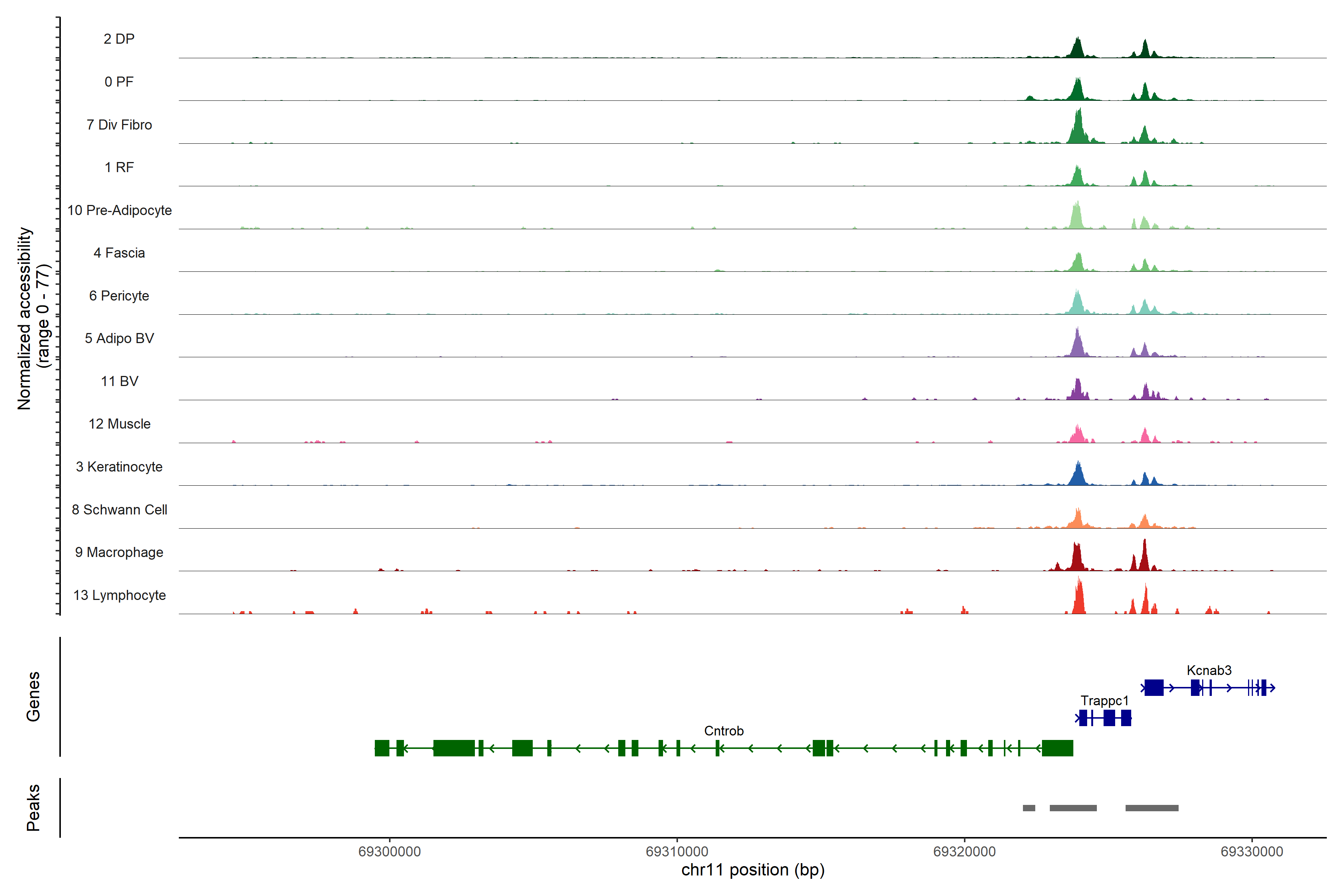
Task: Select the Cntrob gene label
Action: pyautogui.click(x=724, y=731)
